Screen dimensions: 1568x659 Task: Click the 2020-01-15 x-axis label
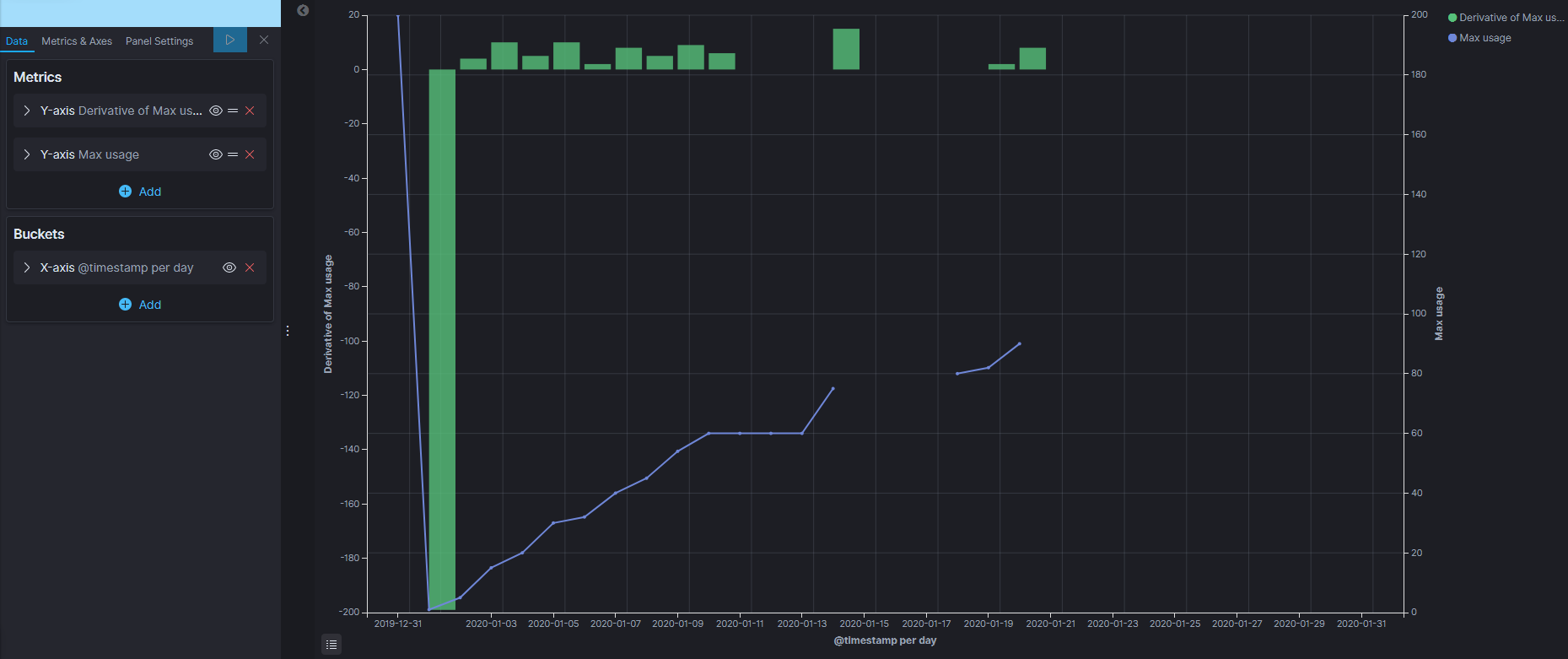864,624
